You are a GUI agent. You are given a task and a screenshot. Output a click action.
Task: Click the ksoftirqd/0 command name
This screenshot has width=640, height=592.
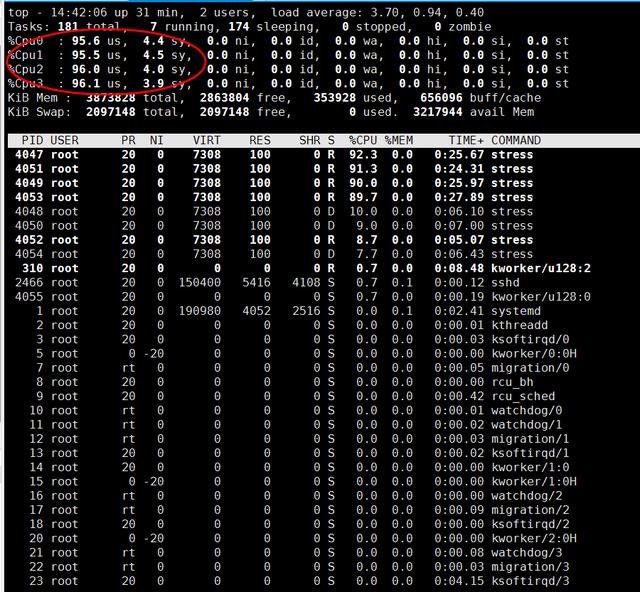click(530, 339)
